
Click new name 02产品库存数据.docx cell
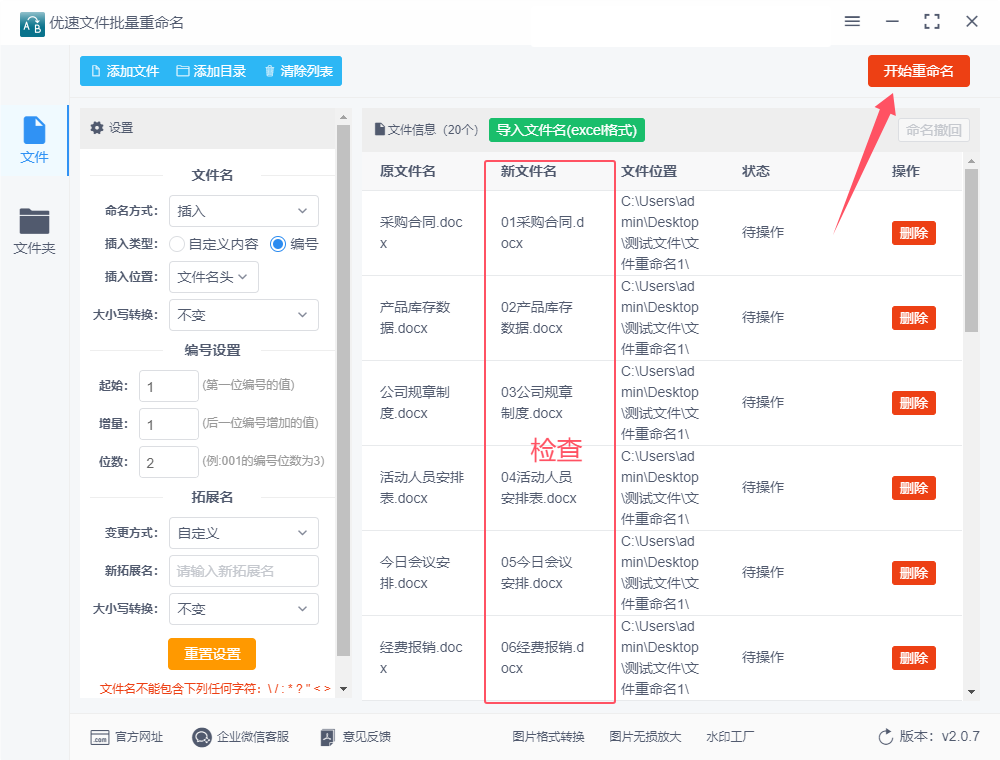coord(537,318)
